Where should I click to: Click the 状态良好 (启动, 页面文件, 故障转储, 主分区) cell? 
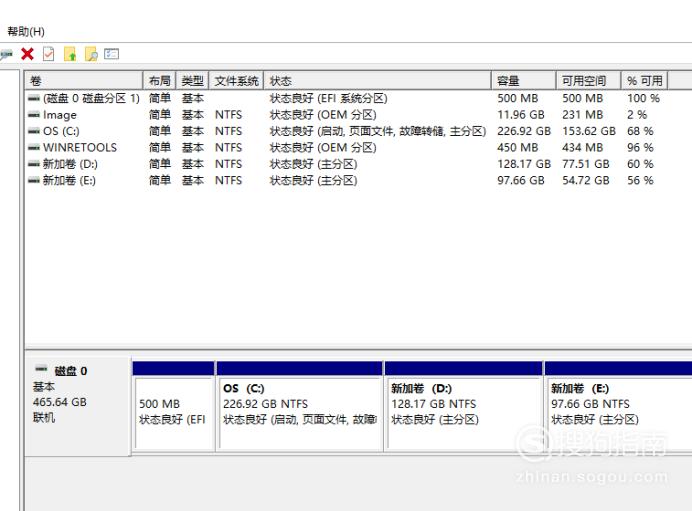378,131
